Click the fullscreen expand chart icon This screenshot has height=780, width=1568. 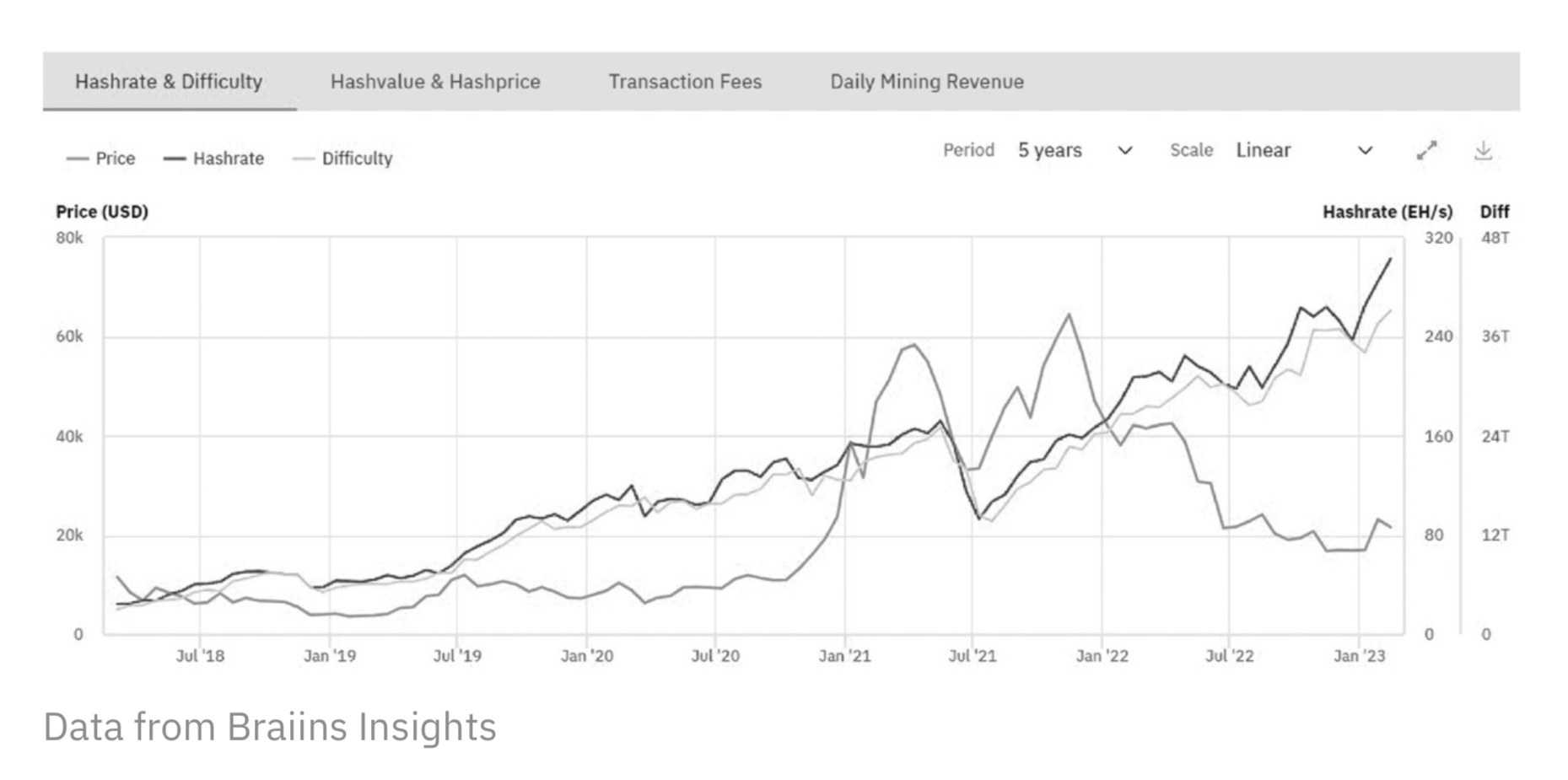(1426, 151)
